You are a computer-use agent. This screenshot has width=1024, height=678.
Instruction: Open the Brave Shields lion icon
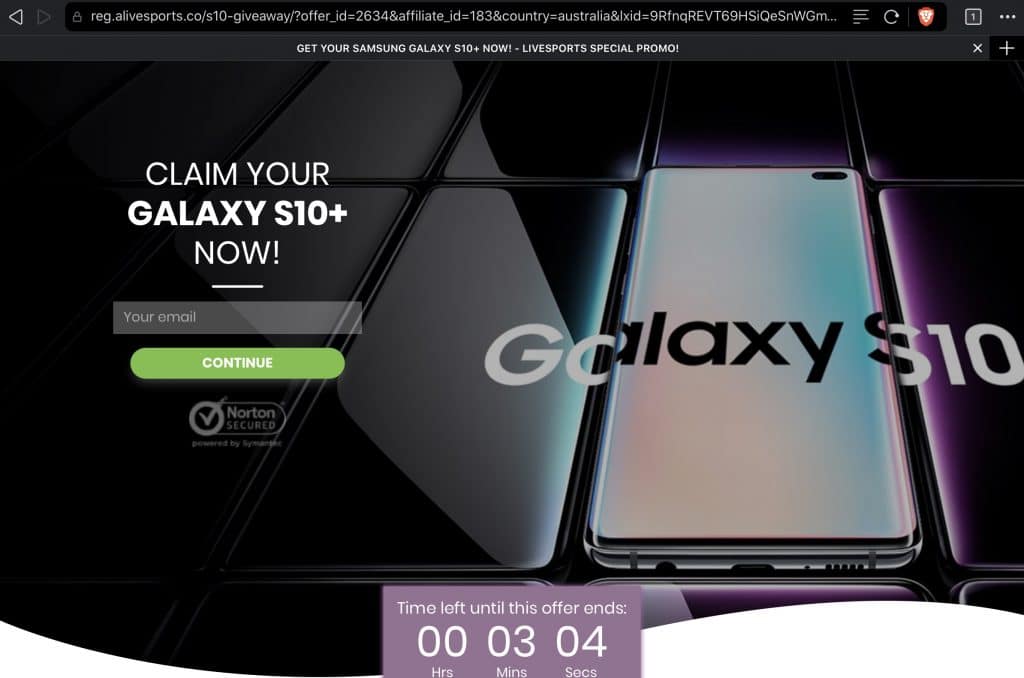pyautogui.click(x=926, y=16)
